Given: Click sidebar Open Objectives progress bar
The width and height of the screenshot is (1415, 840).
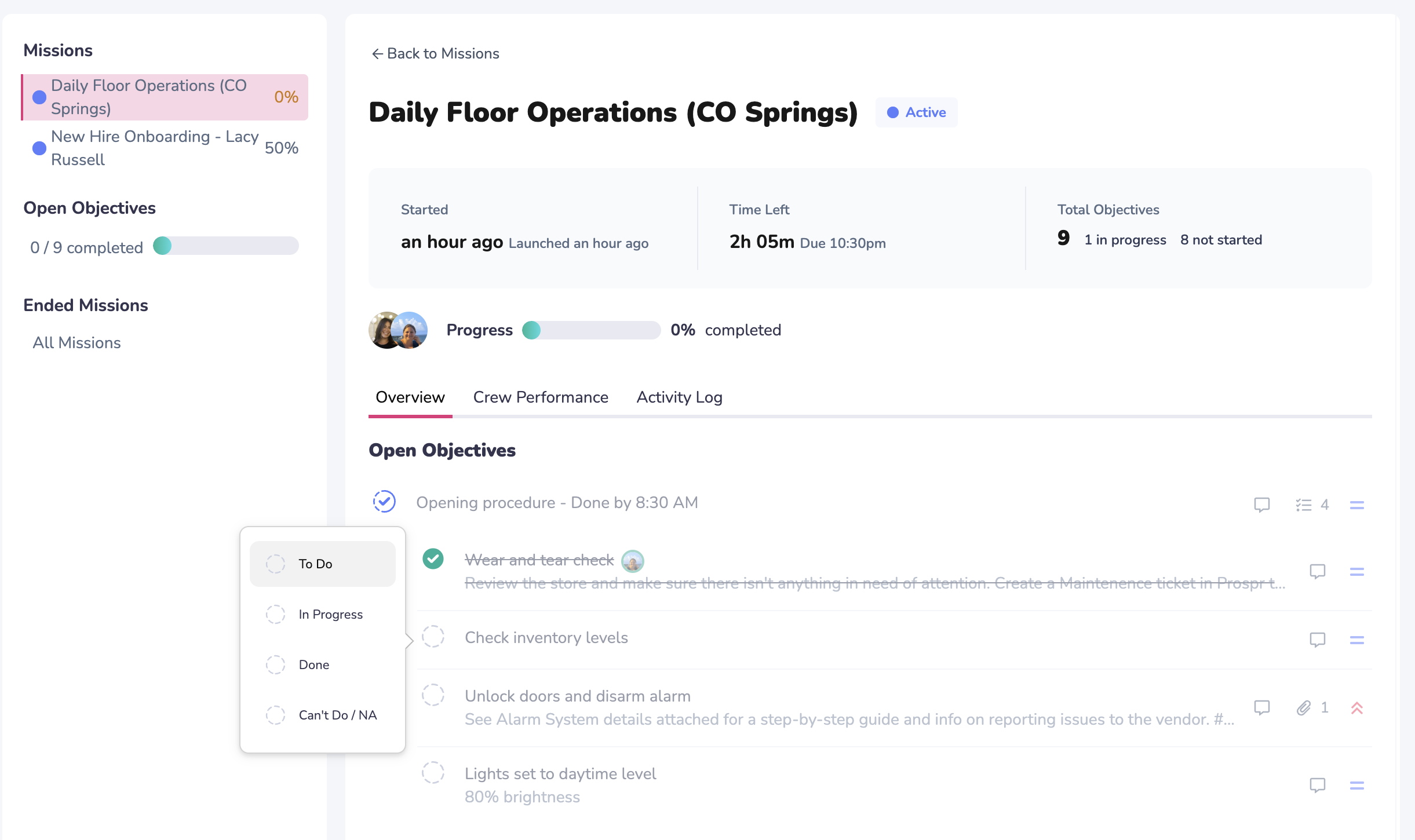Looking at the screenshot, I should 226,246.
